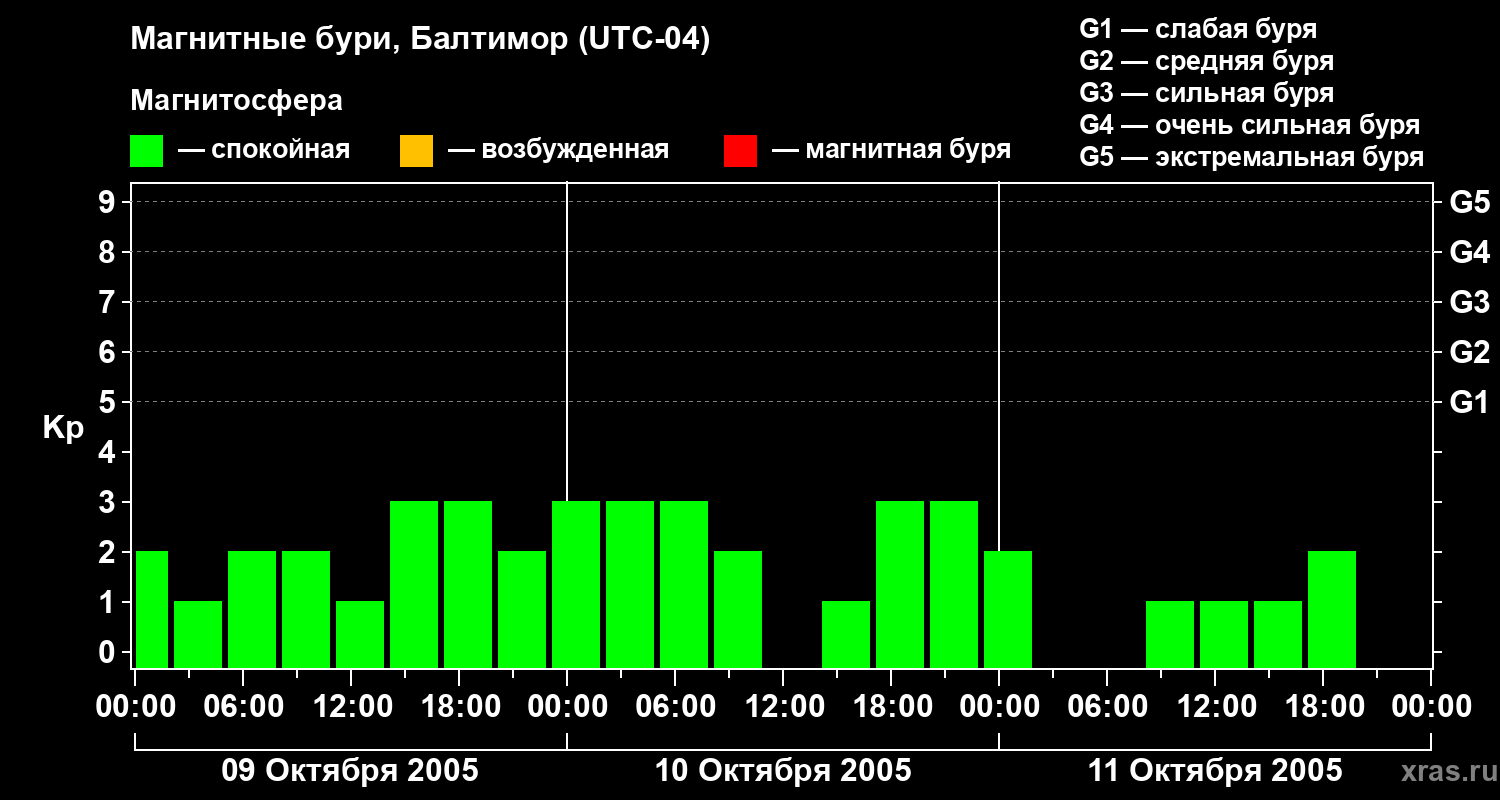This screenshot has width=1500, height=800.
Task: Click the G4 mark on the right axis
Action: pos(1470,252)
